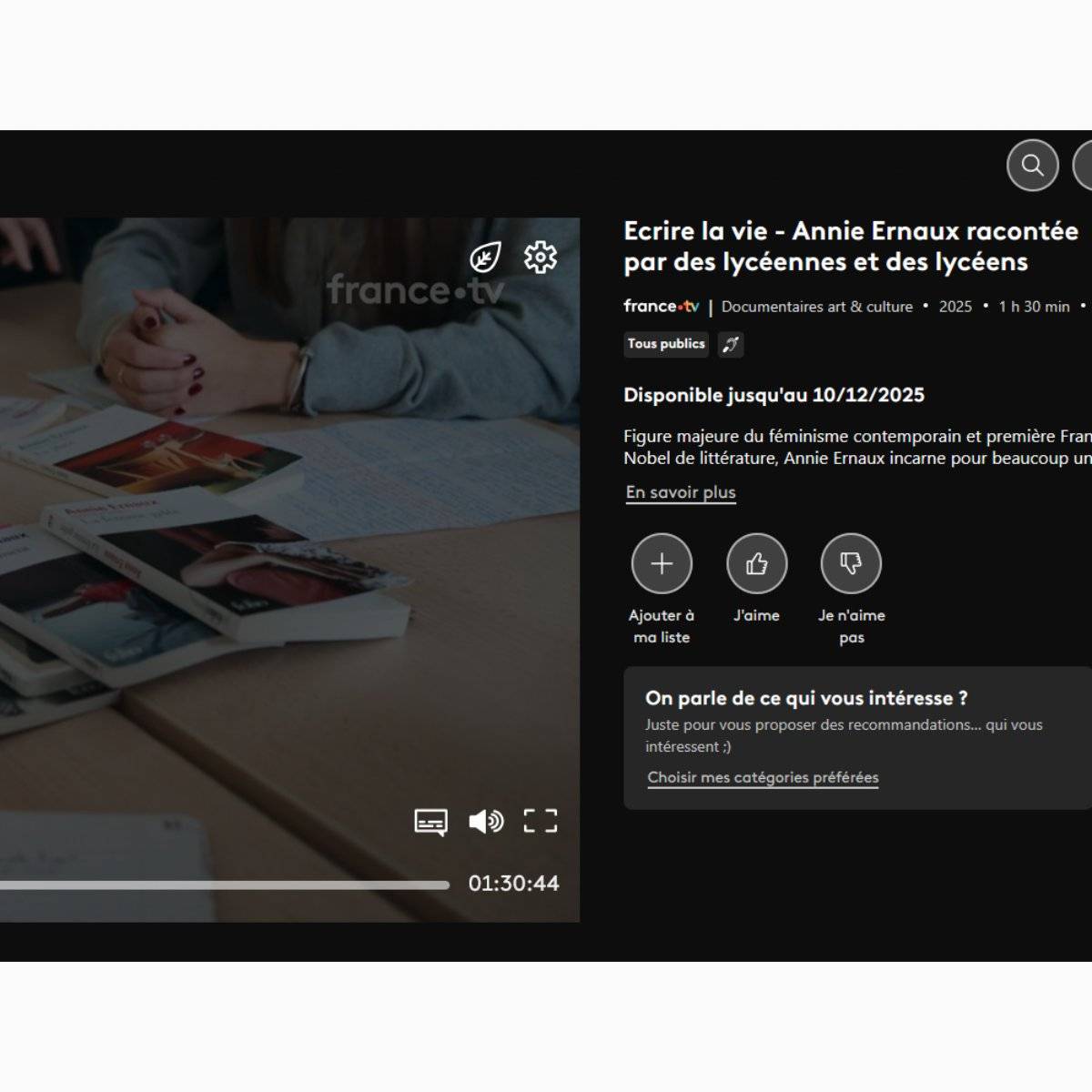Screen dimensions: 1092x1092
Task: Open the search magnifier icon
Action: point(1032,166)
